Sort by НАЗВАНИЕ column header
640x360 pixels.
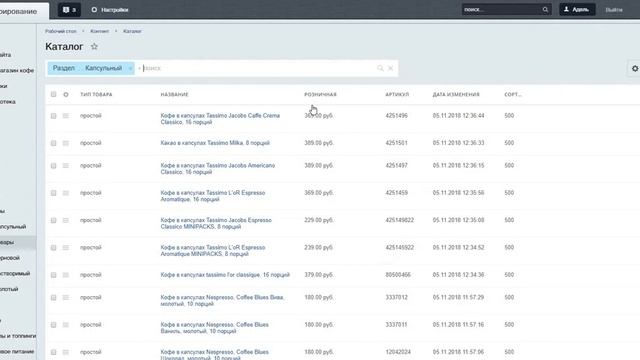coord(174,94)
